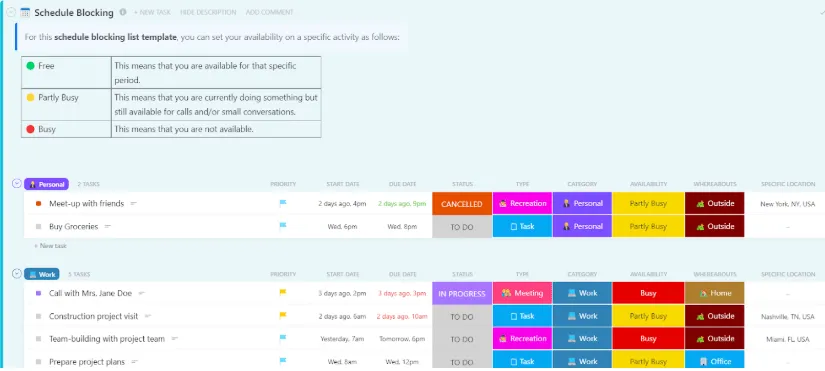
Task: Collapse the Personal group
Action: click(17, 184)
